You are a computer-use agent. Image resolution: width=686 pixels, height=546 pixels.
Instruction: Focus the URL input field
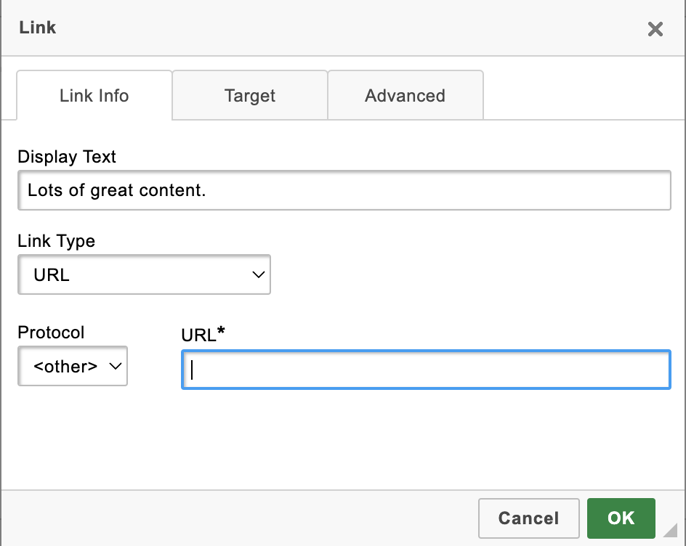coord(426,370)
